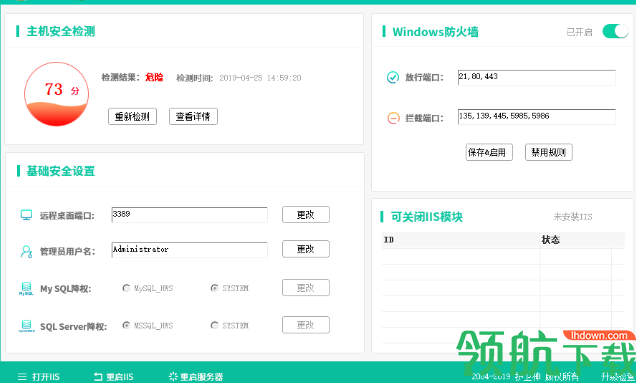This screenshot has height=383, width=636.
Task: Click the 拦截端口 minus circle icon
Action: [393, 118]
